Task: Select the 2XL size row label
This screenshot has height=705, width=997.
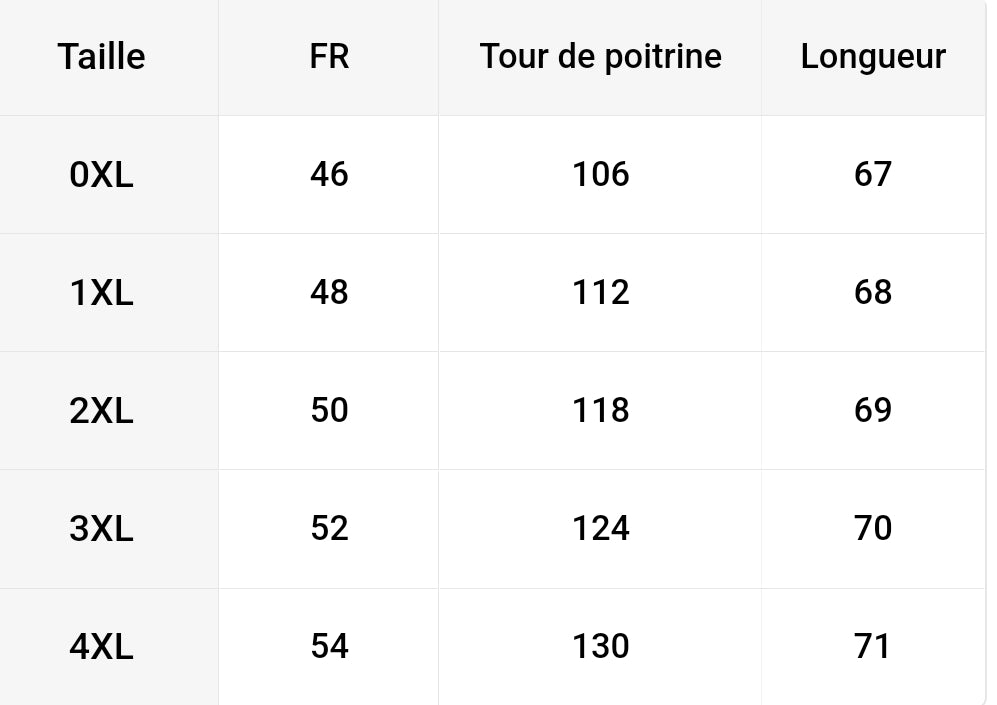Action: 102,411
